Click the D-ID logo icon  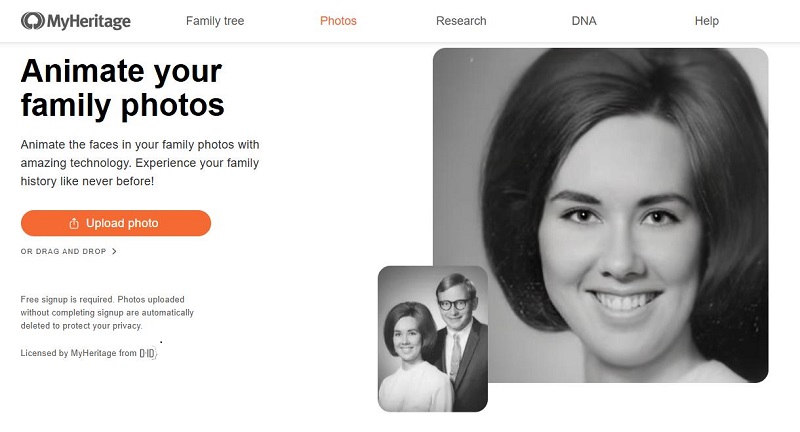coord(148,353)
